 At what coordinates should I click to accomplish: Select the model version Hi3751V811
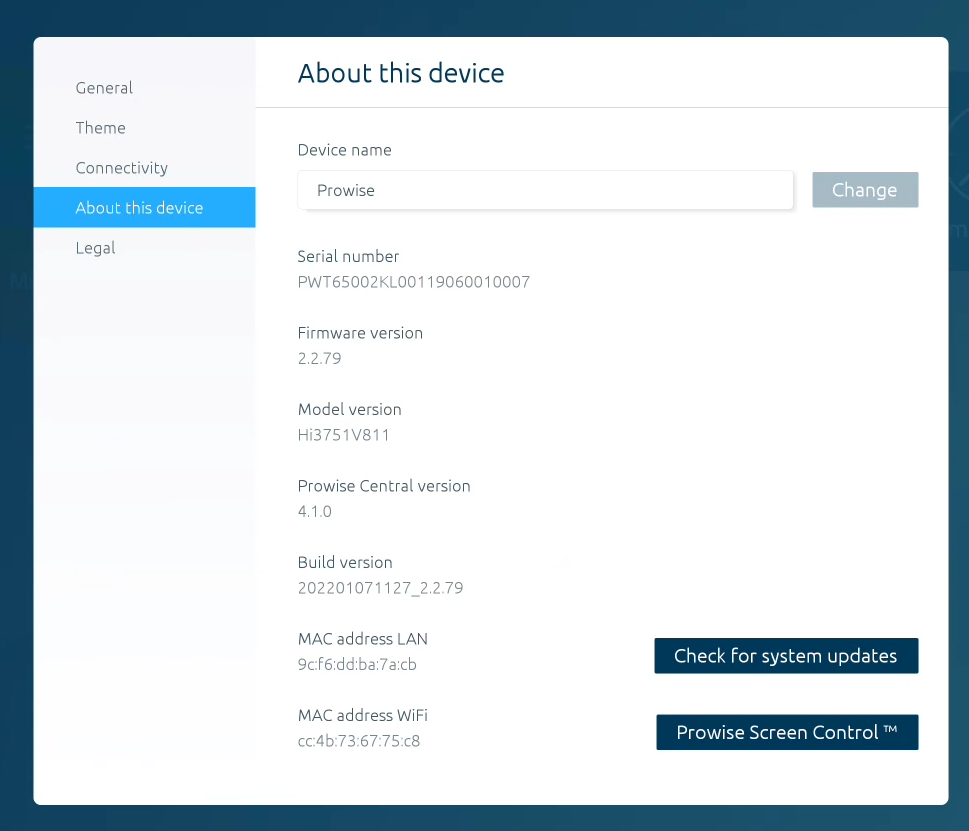344,435
